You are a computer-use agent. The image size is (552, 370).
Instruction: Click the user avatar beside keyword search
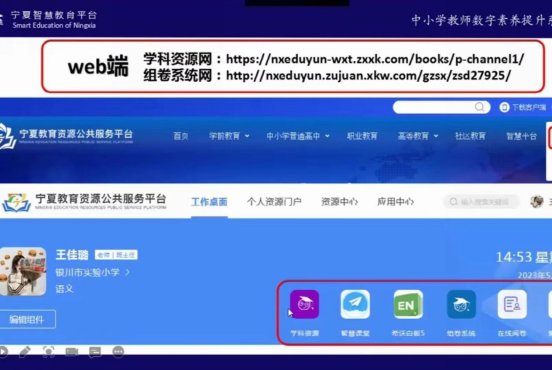(537, 202)
